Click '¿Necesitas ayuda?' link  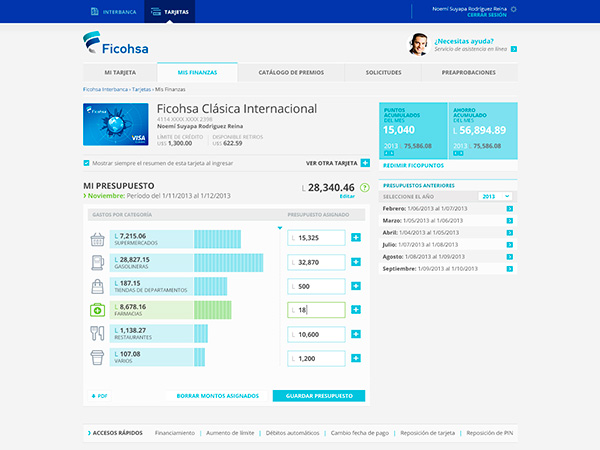464,41
